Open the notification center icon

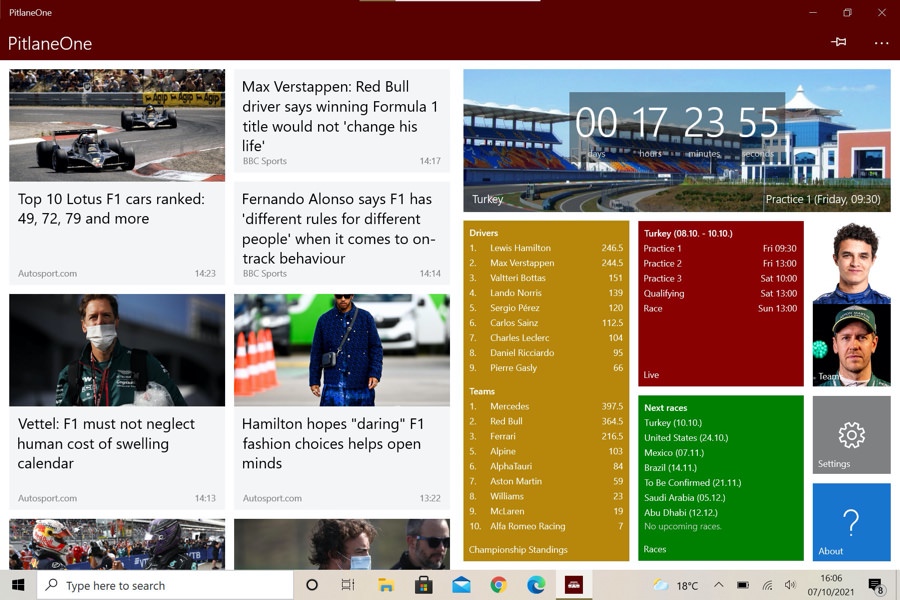pyautogui.click(x=875, y=586)
